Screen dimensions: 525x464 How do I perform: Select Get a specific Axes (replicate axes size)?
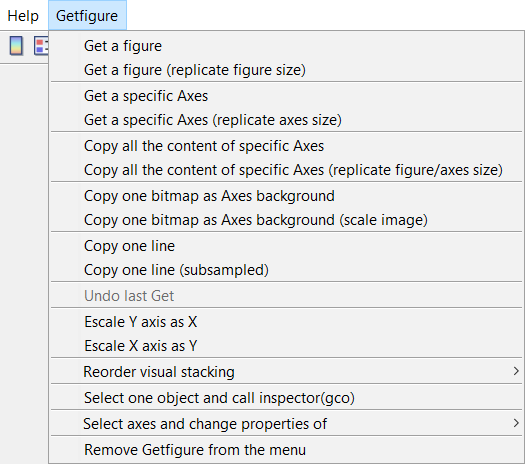pyautogui.click(x=286, y=120)
